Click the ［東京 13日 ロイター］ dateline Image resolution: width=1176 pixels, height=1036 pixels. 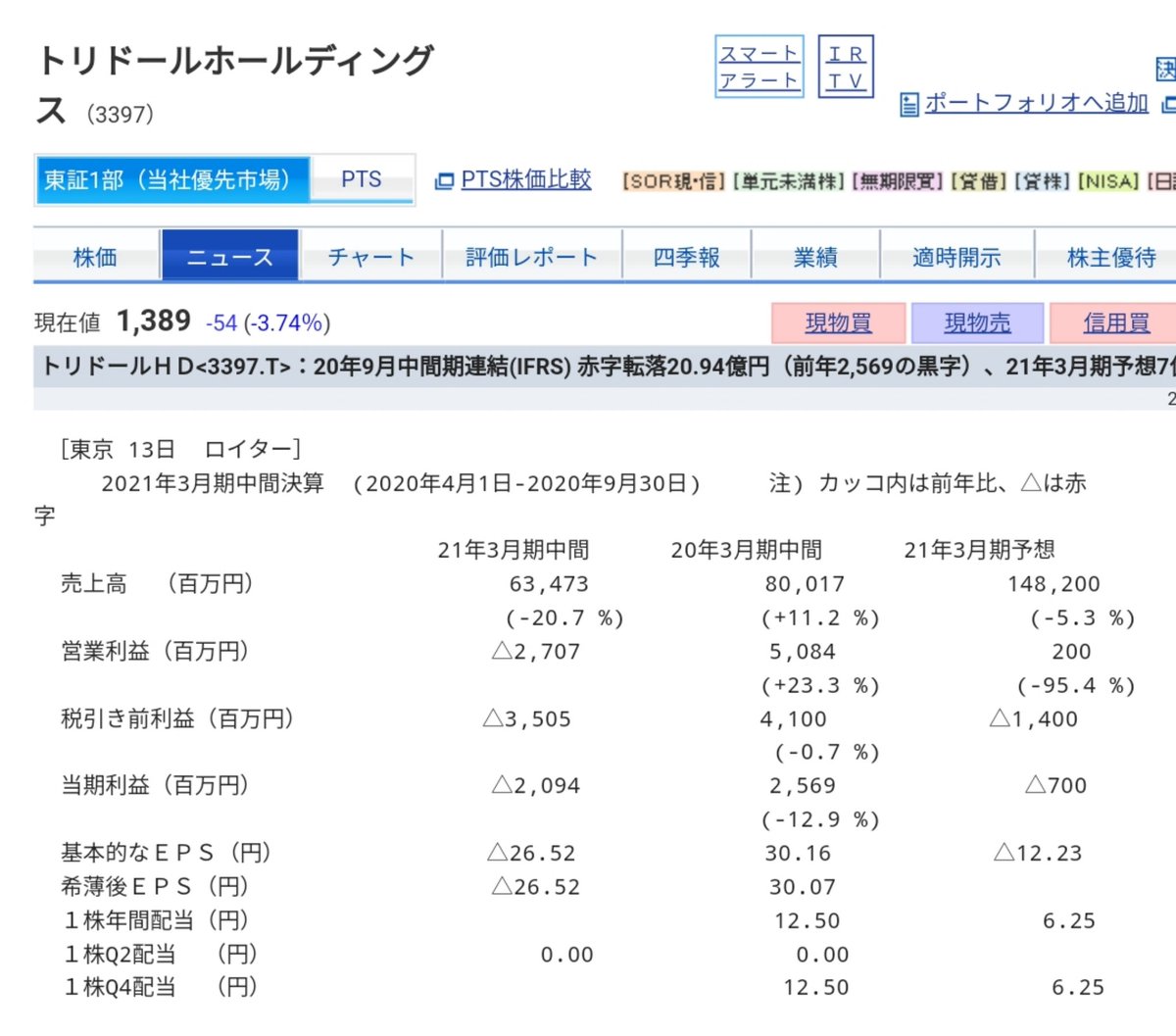[181, 449]
